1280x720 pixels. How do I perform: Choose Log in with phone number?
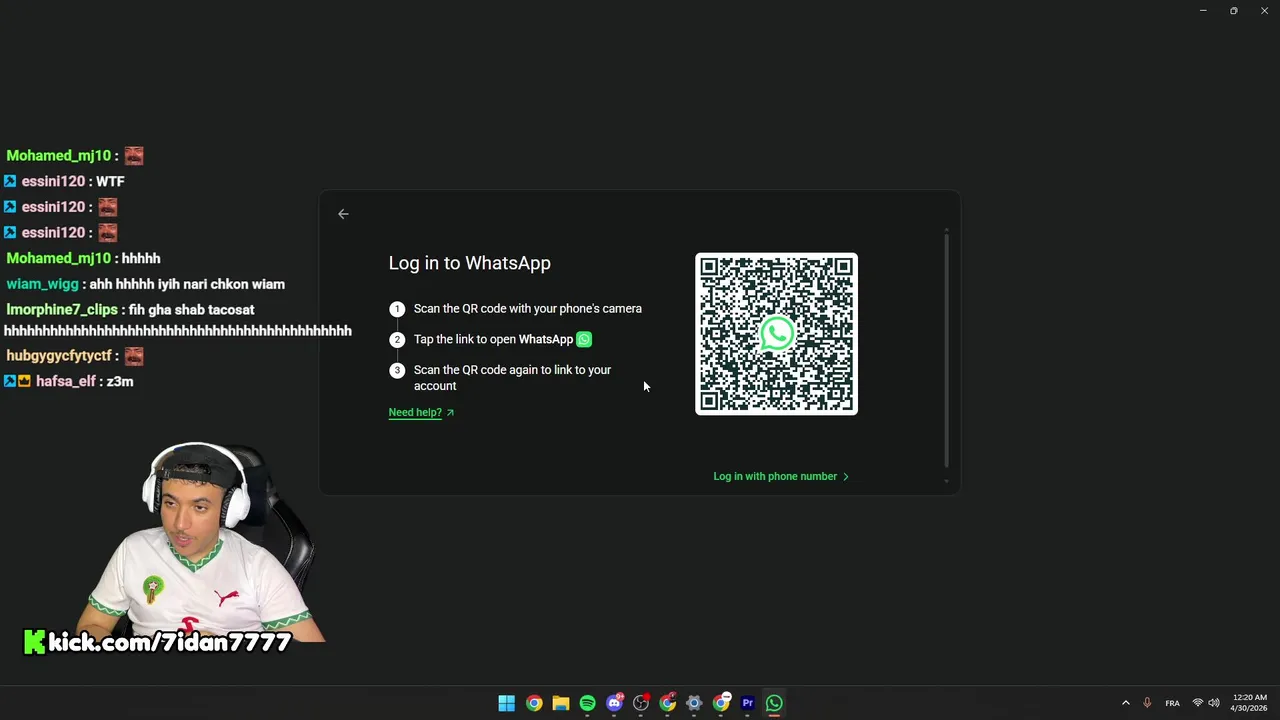[x=781, y=476]
